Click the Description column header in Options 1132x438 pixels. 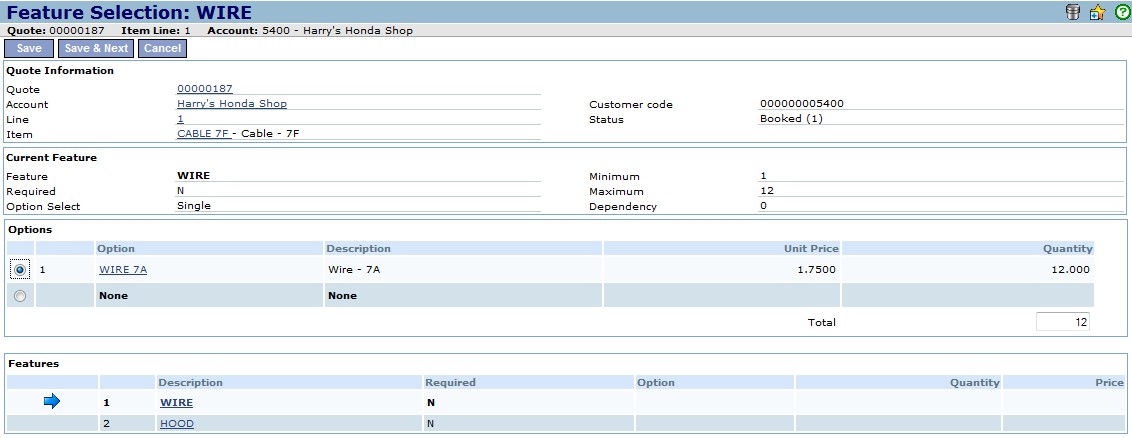[x=359, y=248]
